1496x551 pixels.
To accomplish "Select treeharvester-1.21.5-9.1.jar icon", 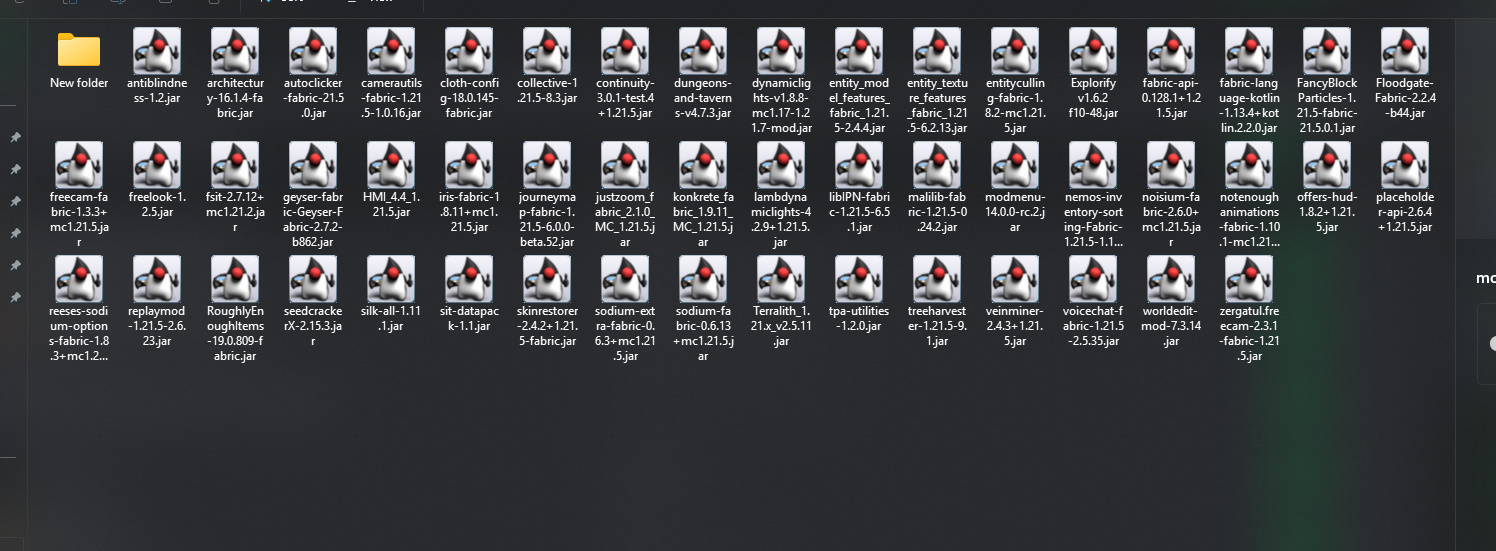I will [x=937, y=279].
